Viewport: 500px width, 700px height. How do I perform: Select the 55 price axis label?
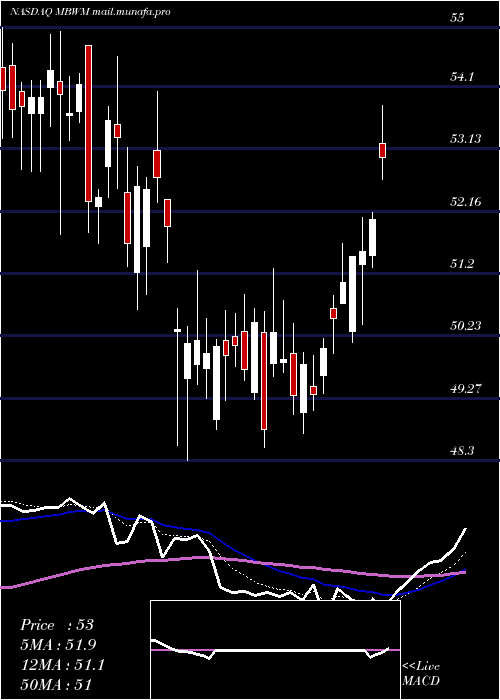[457, 17]
